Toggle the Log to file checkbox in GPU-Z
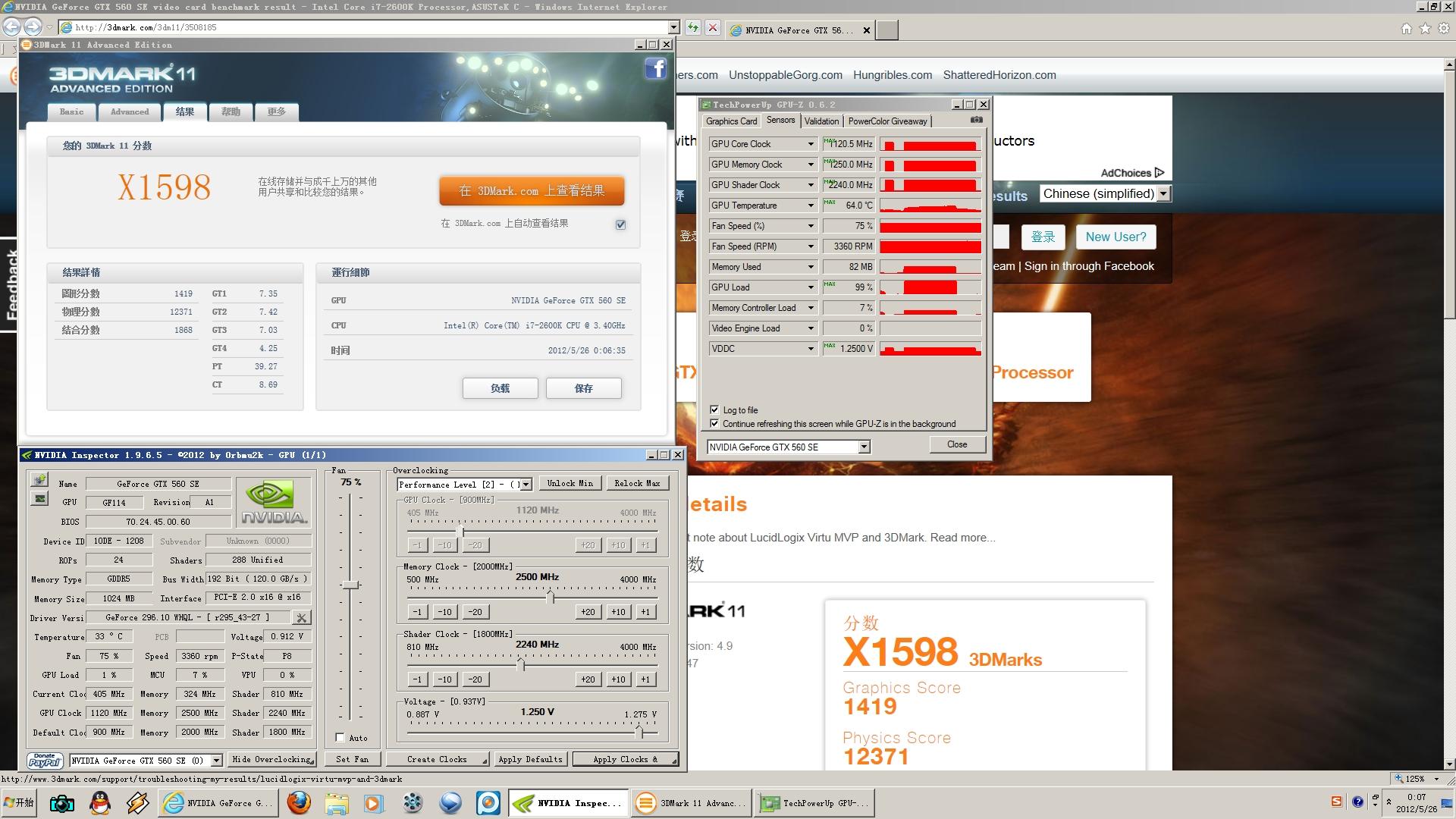 click(714, 409)
